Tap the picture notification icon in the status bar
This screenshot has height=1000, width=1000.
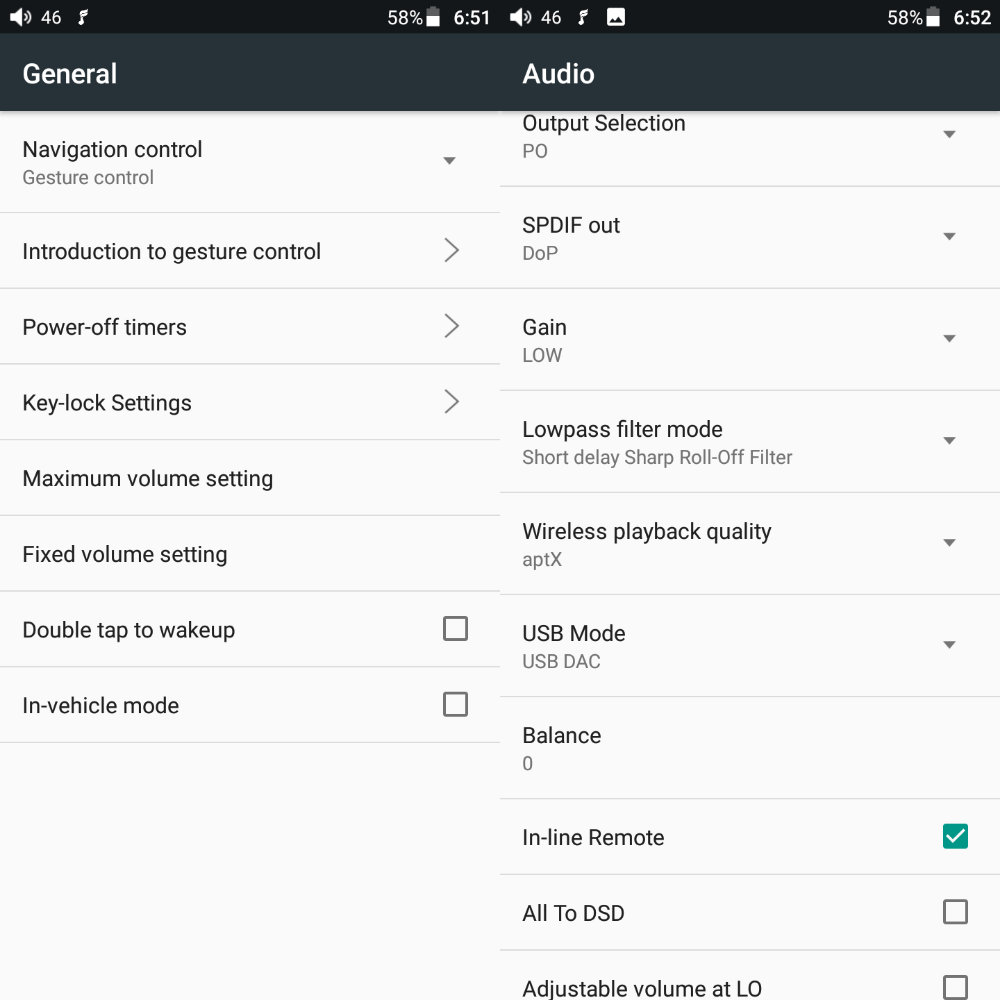click(x=616, y=17)
